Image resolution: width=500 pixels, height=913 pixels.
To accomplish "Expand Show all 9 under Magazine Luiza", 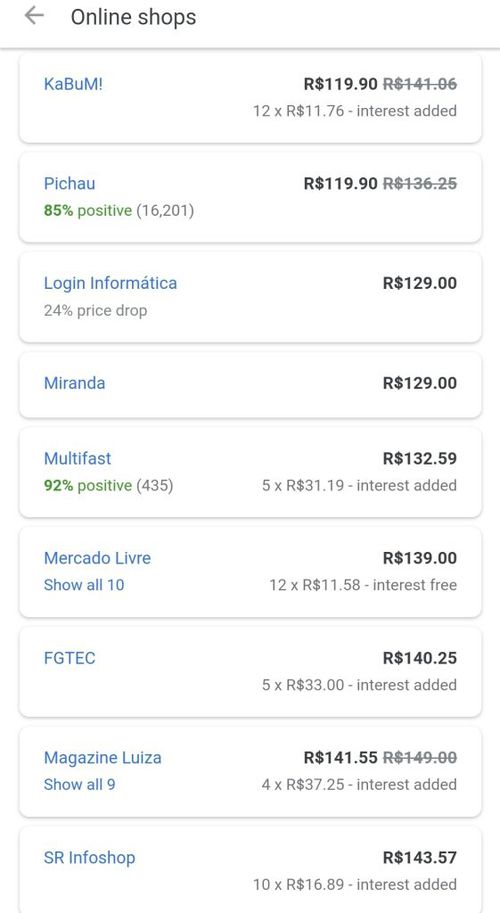I will pyautogui.click(x=79, y=784).
